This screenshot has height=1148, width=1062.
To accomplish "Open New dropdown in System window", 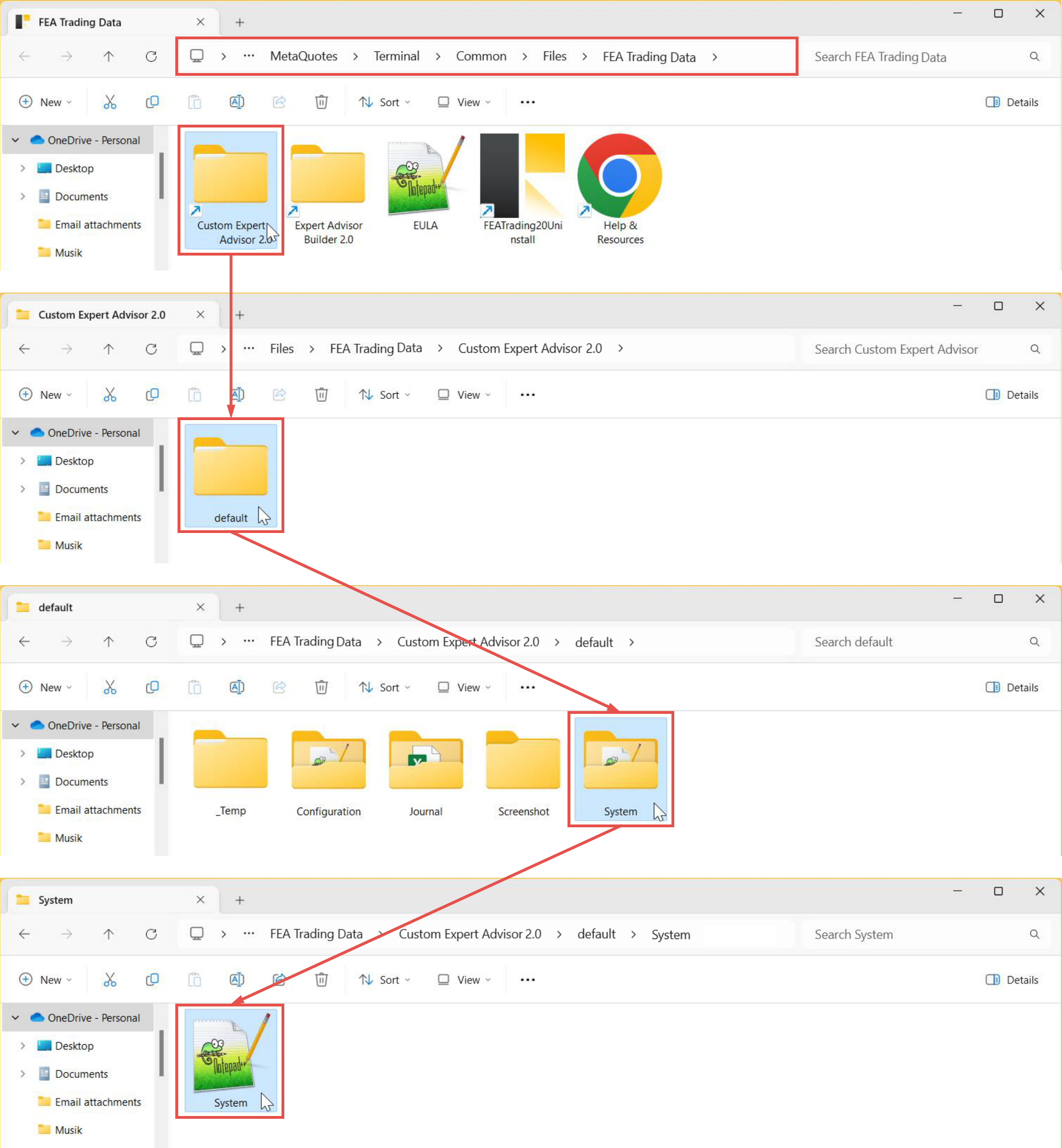I will pos(46,979).
